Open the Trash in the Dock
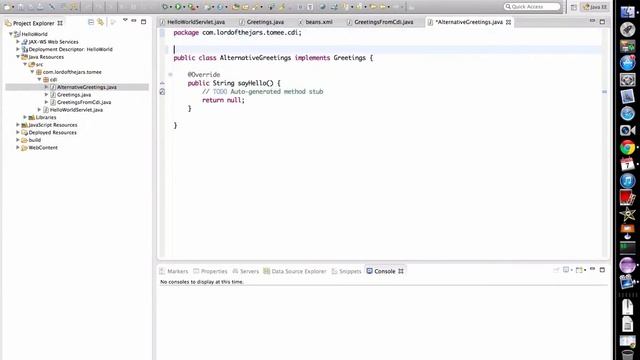 coord(627,354)
